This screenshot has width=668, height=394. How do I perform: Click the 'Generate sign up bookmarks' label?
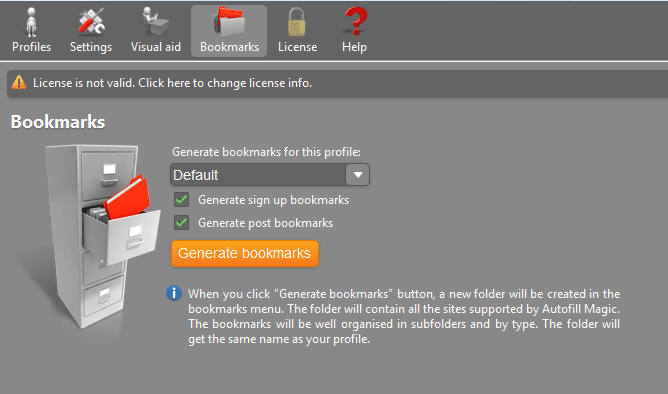tap(274, 200)
